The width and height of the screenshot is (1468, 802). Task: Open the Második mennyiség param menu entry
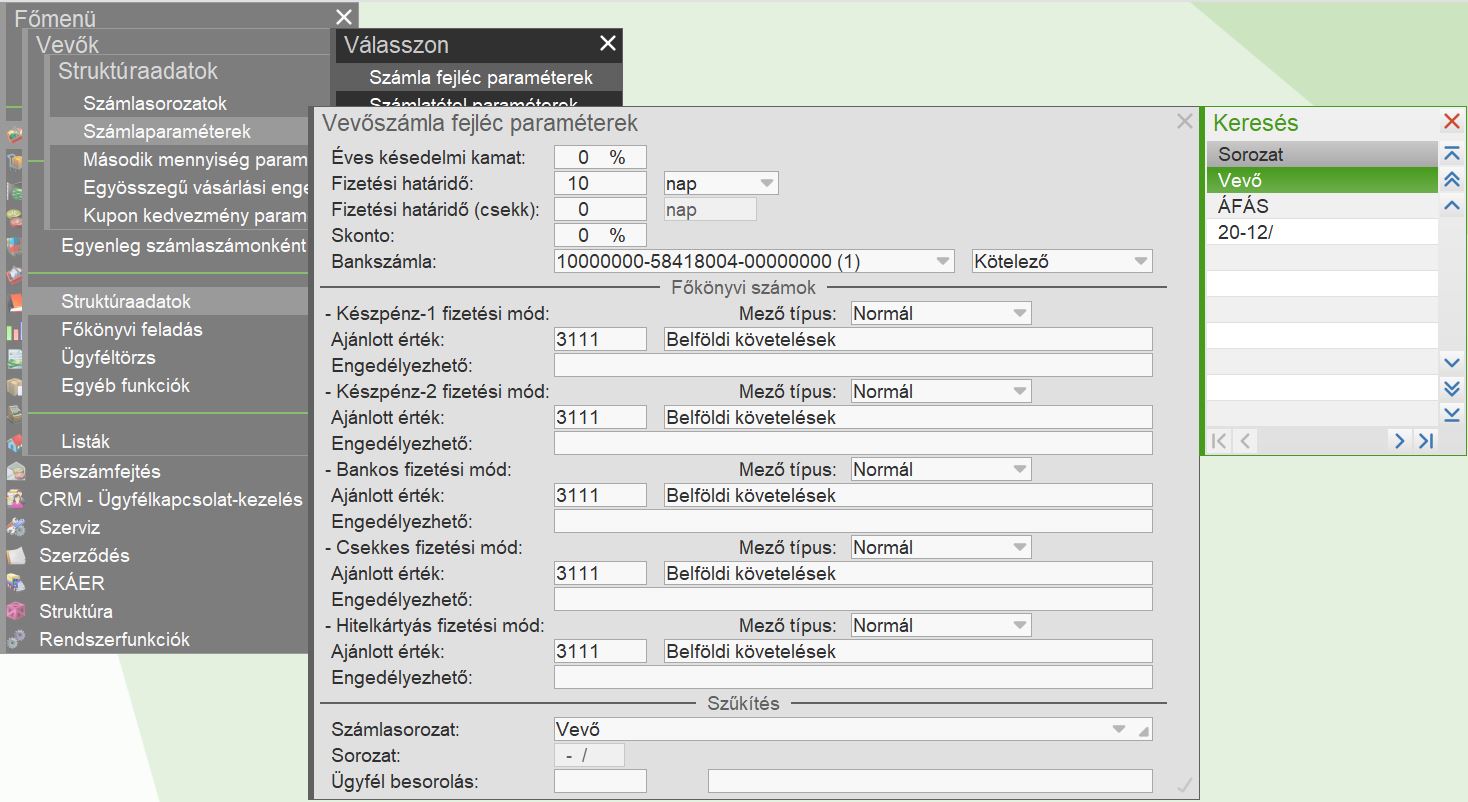195,160
